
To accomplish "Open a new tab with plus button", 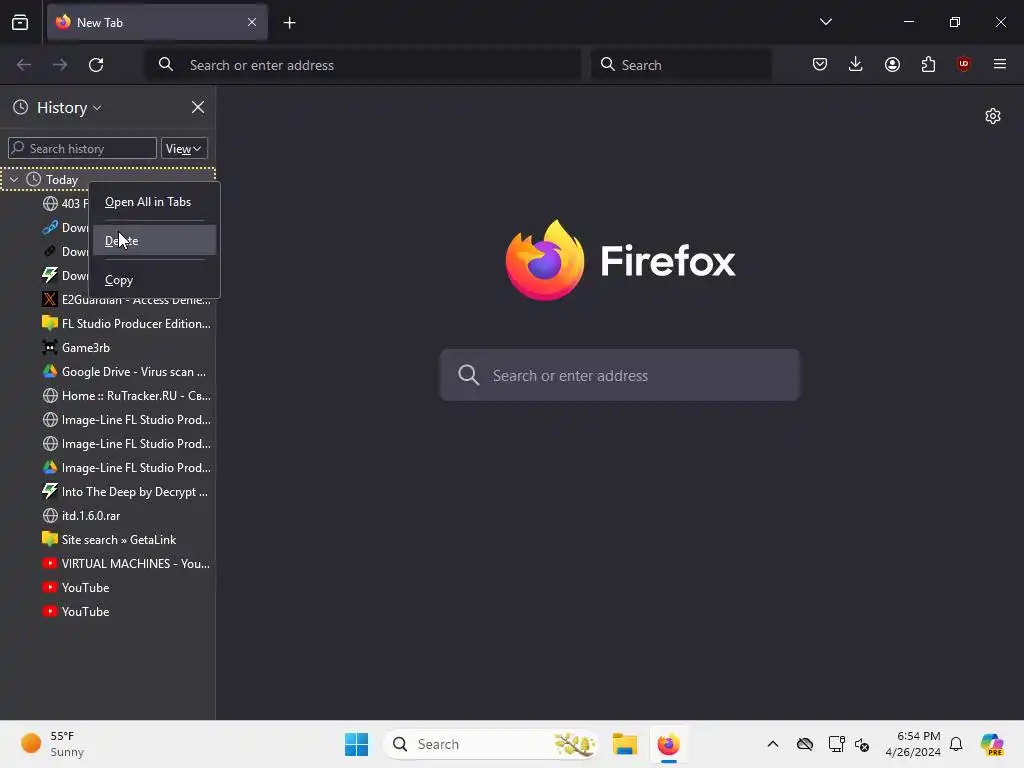I will [x=289, y=23].
